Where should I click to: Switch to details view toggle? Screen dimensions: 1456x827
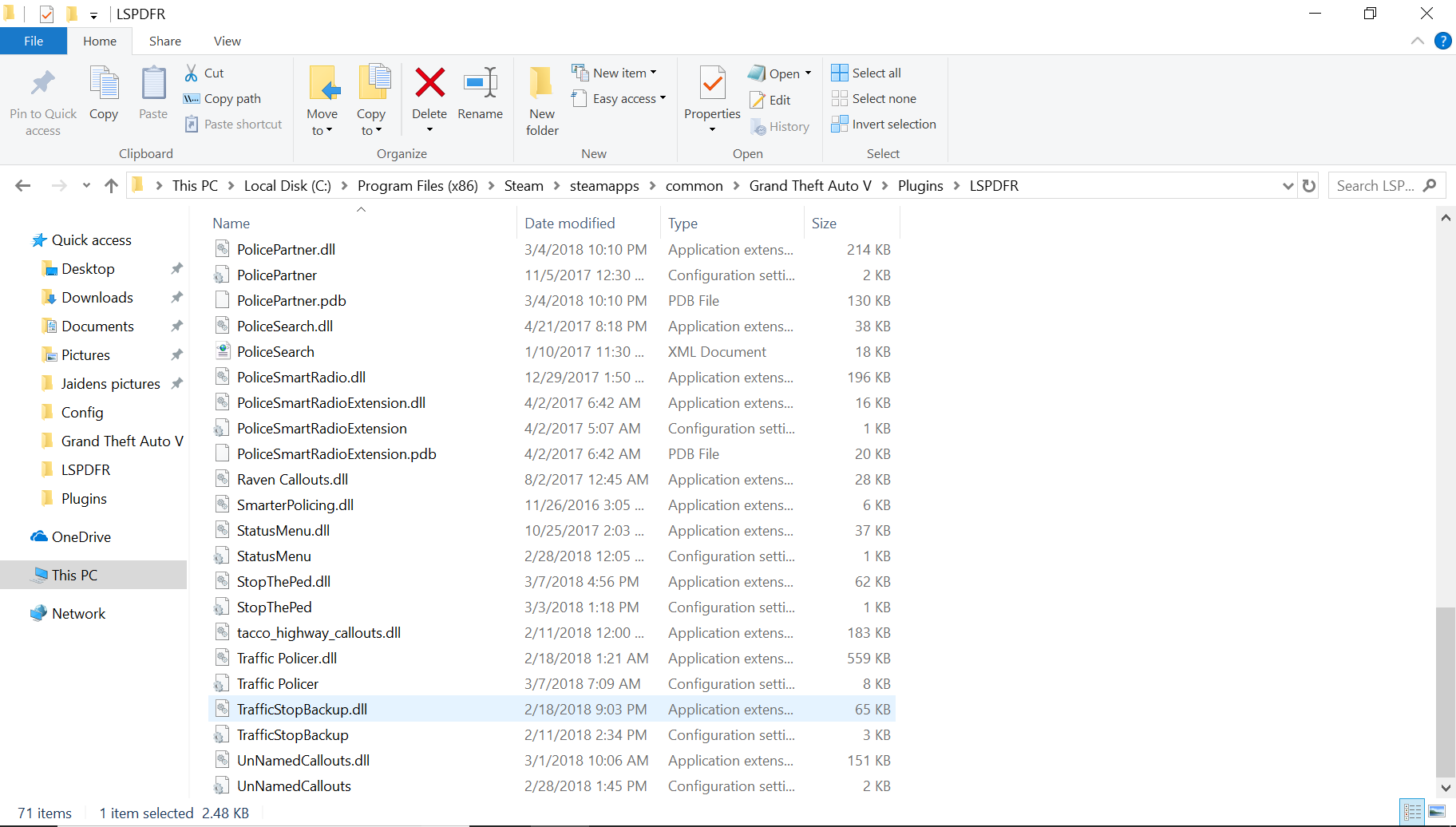pos(1412,812)
